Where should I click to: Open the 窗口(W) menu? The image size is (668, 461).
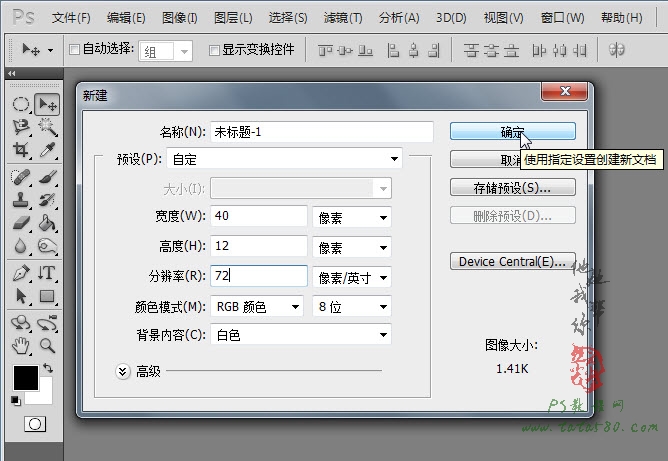coord(562,18)
